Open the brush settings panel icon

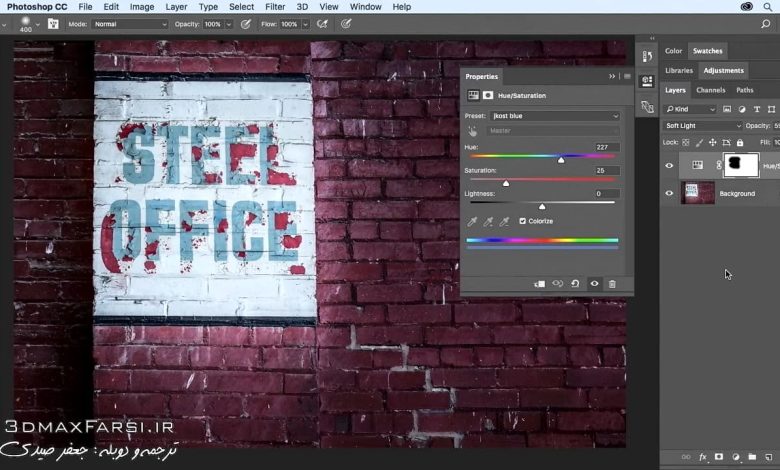(x=53, y=24)
